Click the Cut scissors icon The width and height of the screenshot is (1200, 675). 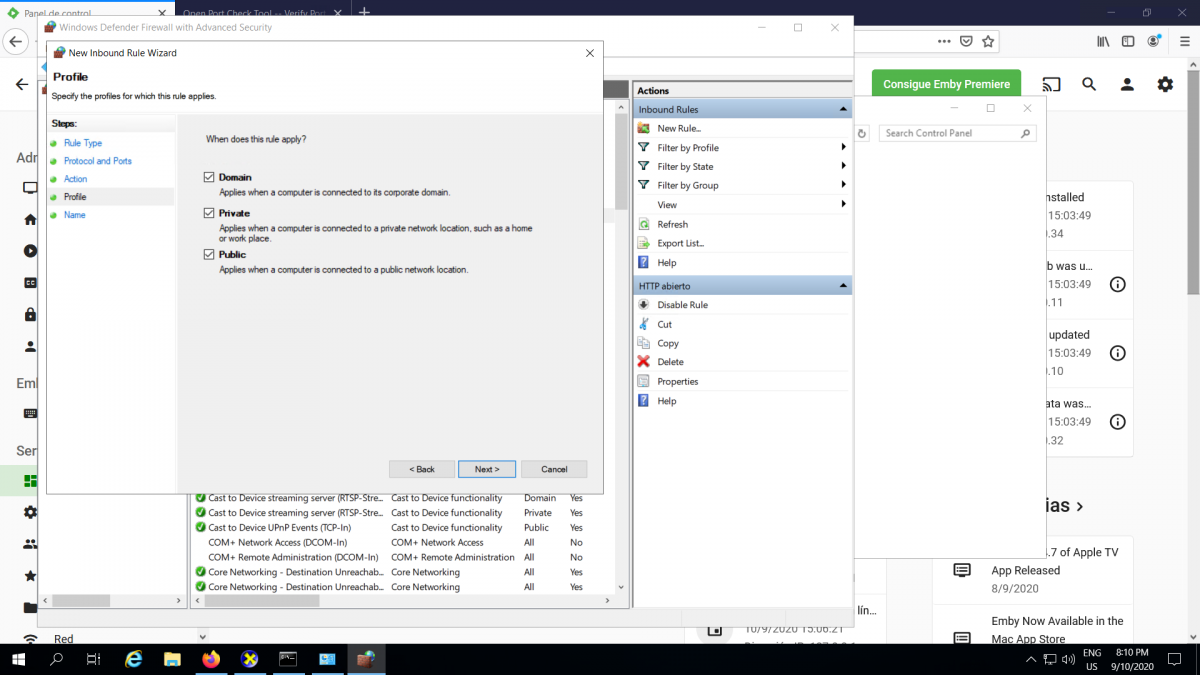point(644,324)
